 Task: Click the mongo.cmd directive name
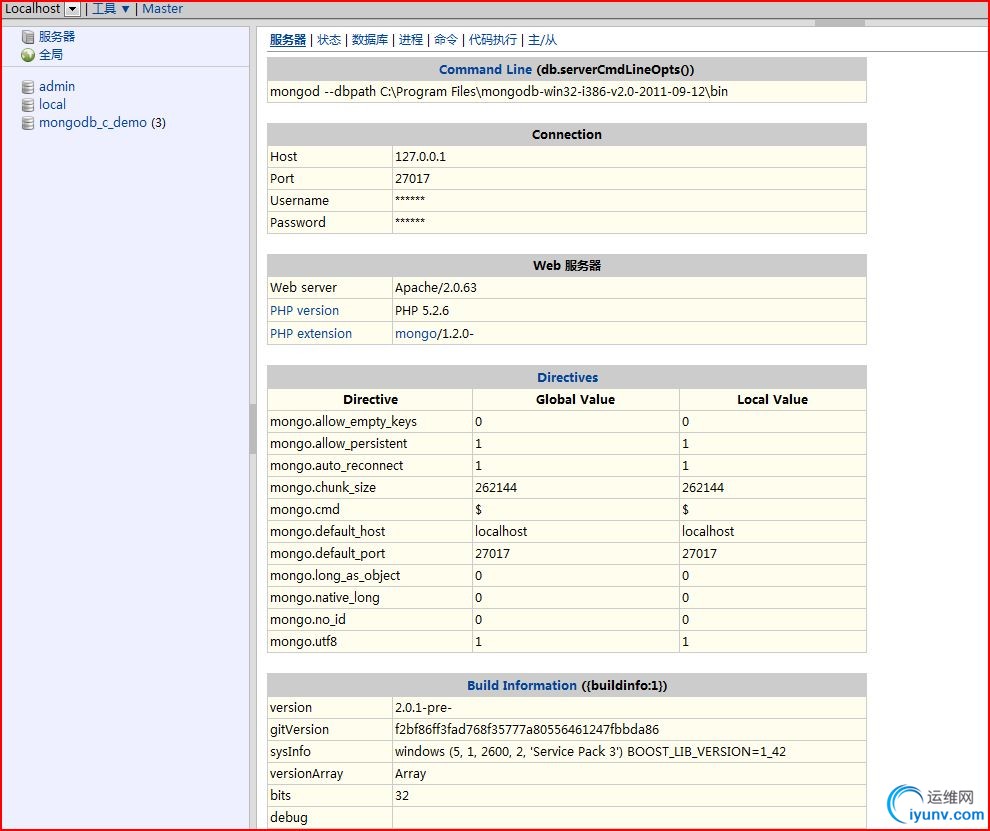pos(305,510)
